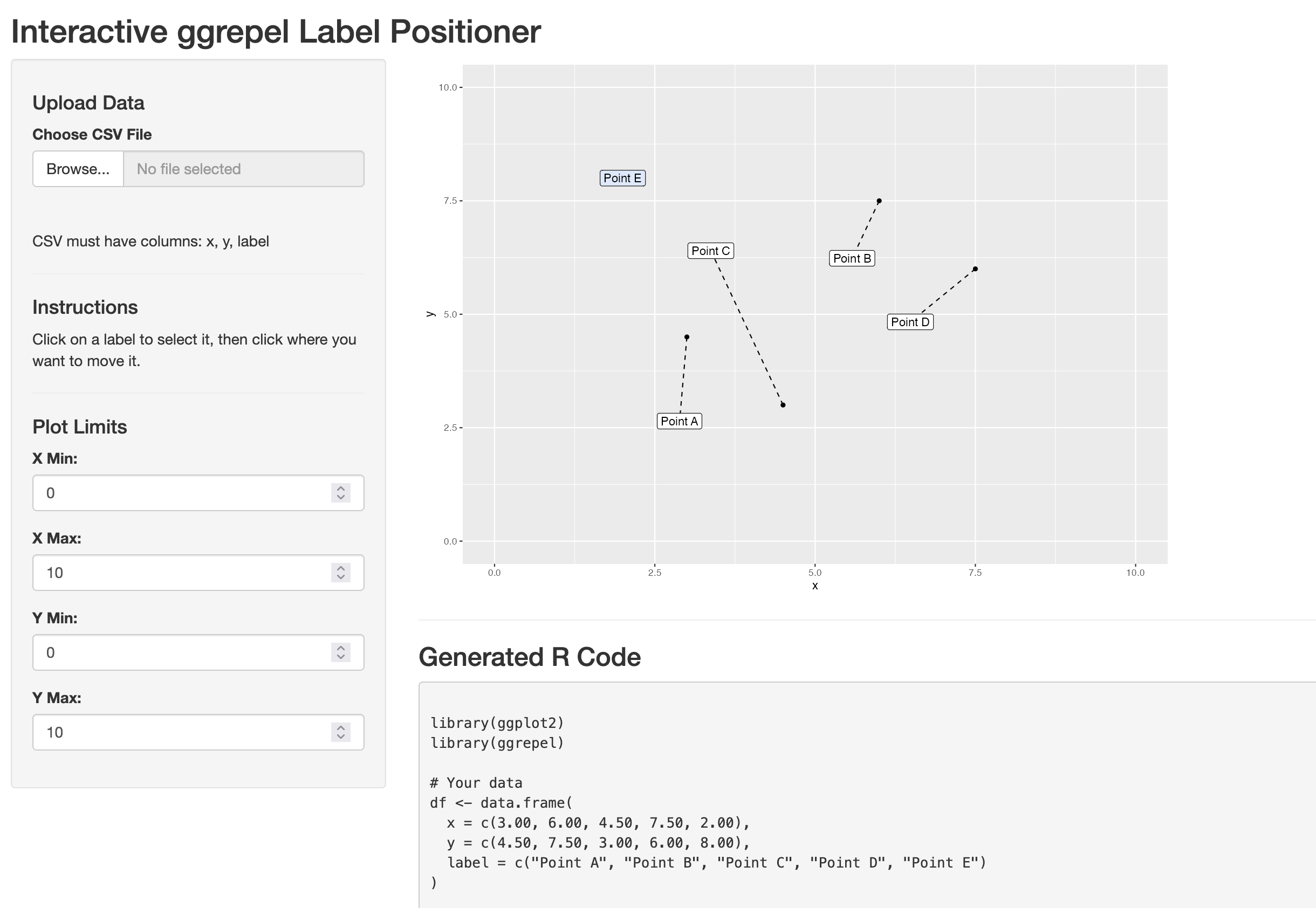Decrease Y Min using the down arrow
Screen dimensions: 1316x908
[340, 657]
